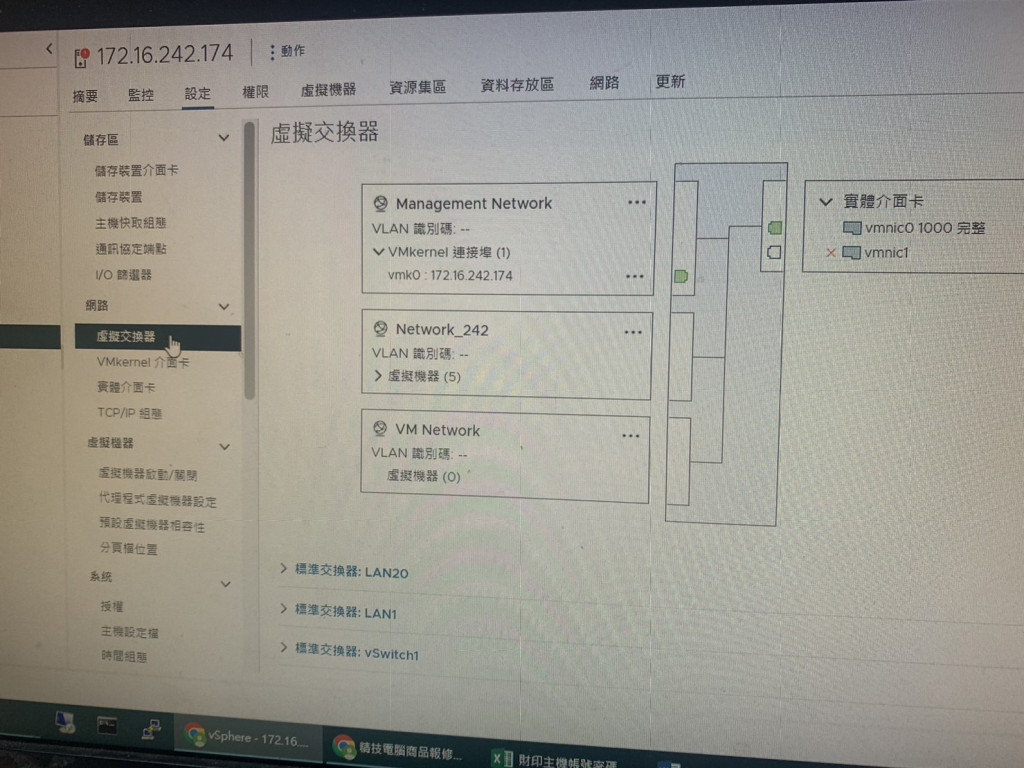Open VM Network options ellipsis

coord(630,436)
